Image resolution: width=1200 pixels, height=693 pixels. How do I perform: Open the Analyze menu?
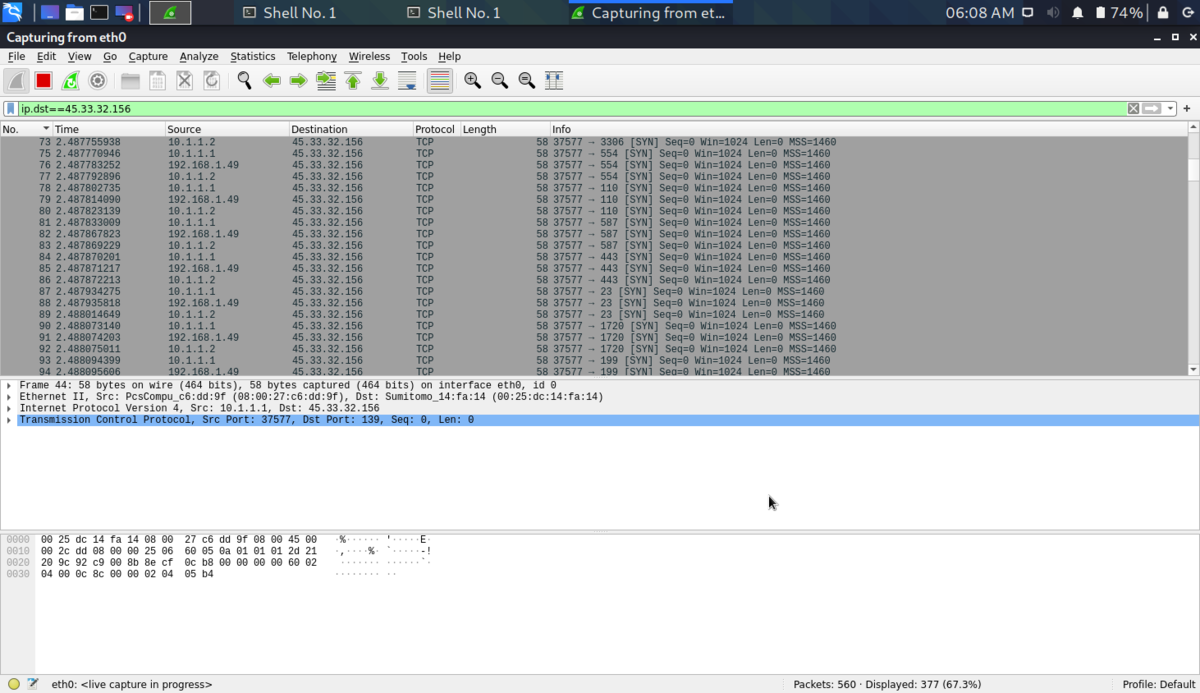tap(199, 57)
